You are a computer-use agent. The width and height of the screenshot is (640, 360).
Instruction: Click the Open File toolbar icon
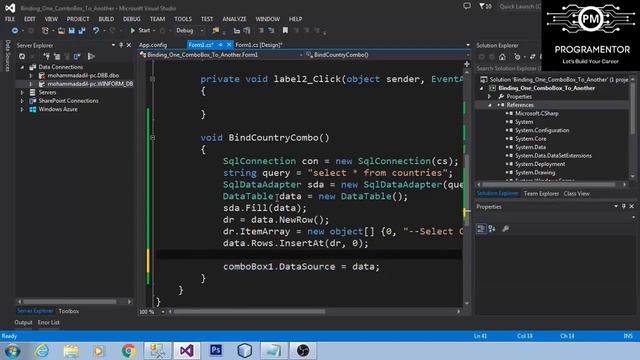pyautogui.click(x=61, y=31)
